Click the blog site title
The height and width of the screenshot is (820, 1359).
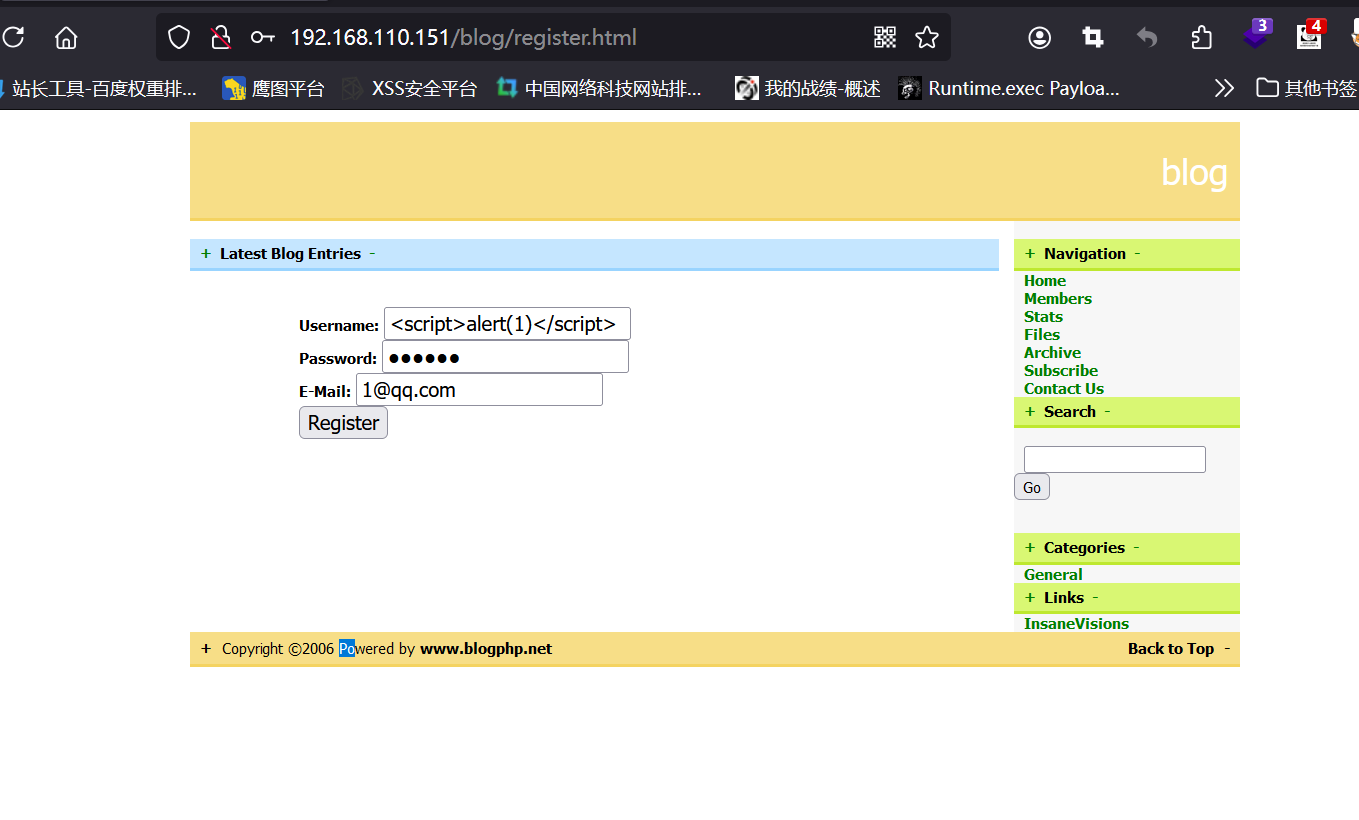coord(1194,172)
